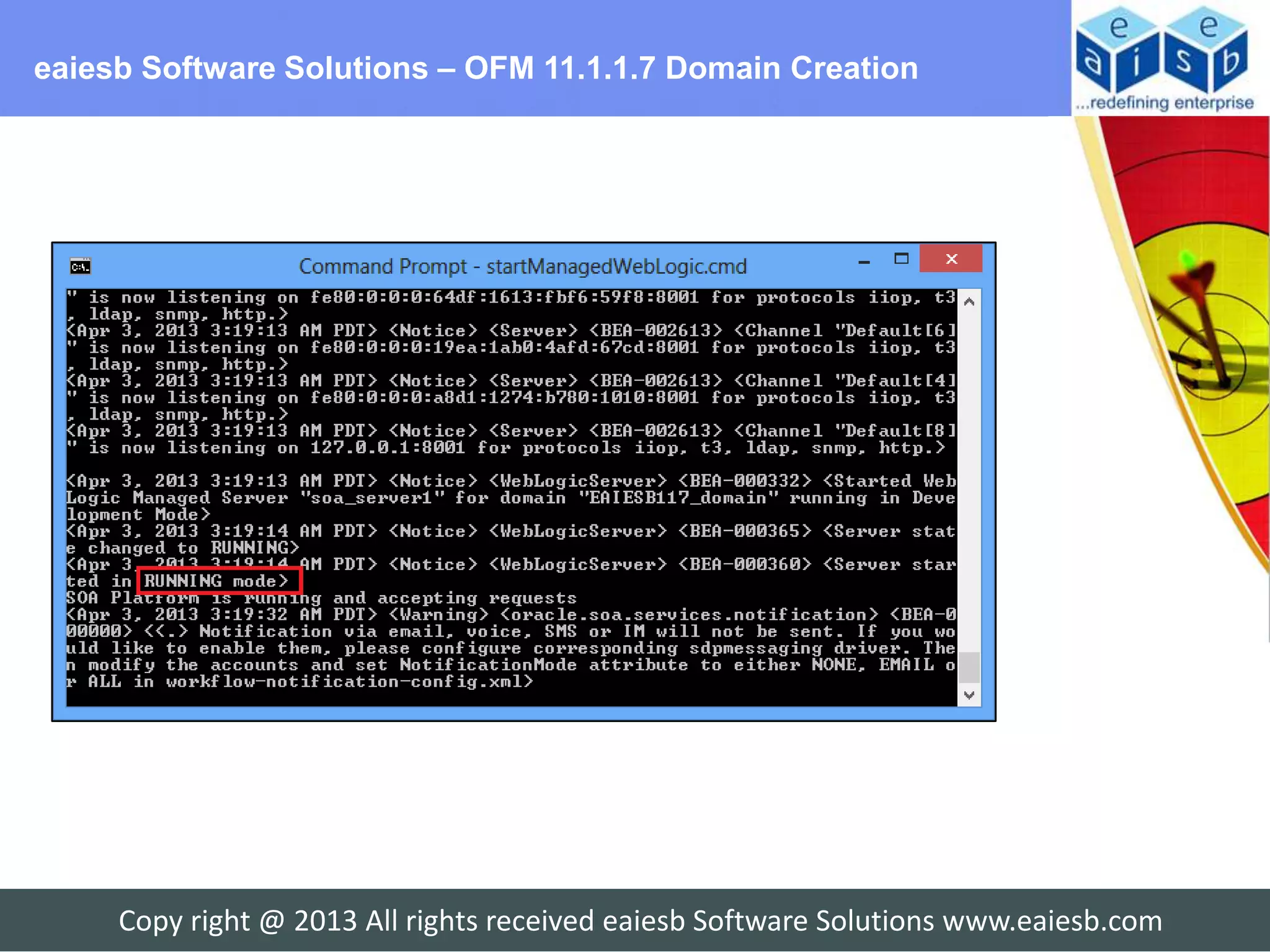Click the Command Prompt system menu icon
Screen dimensions: 1270x952
click(81, 267)
